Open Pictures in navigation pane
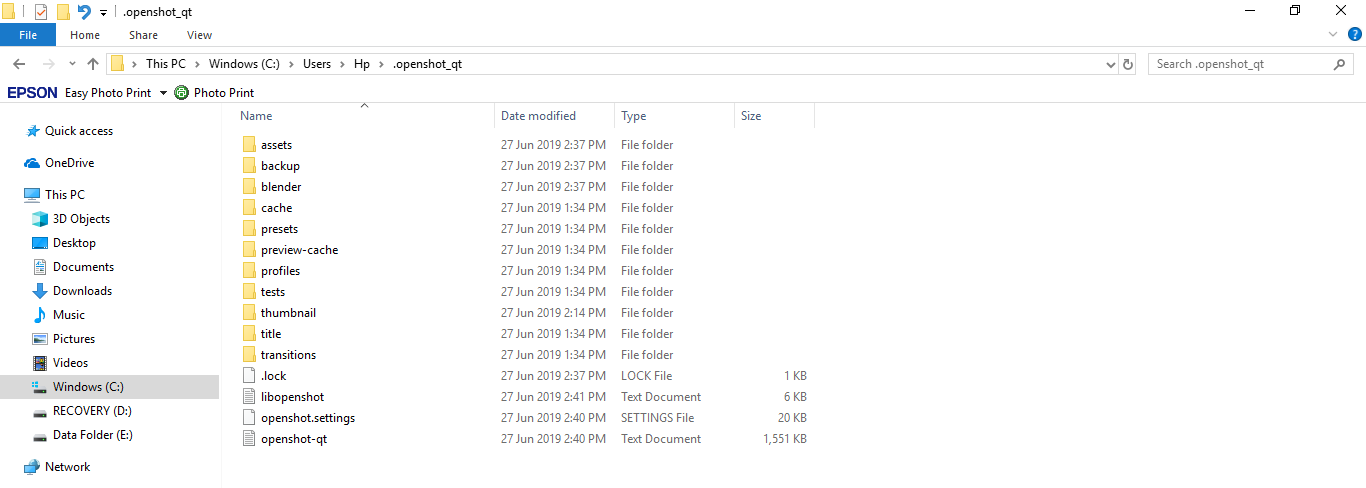Viewport: 1366px width, 488px height. (x=74, y=339)
